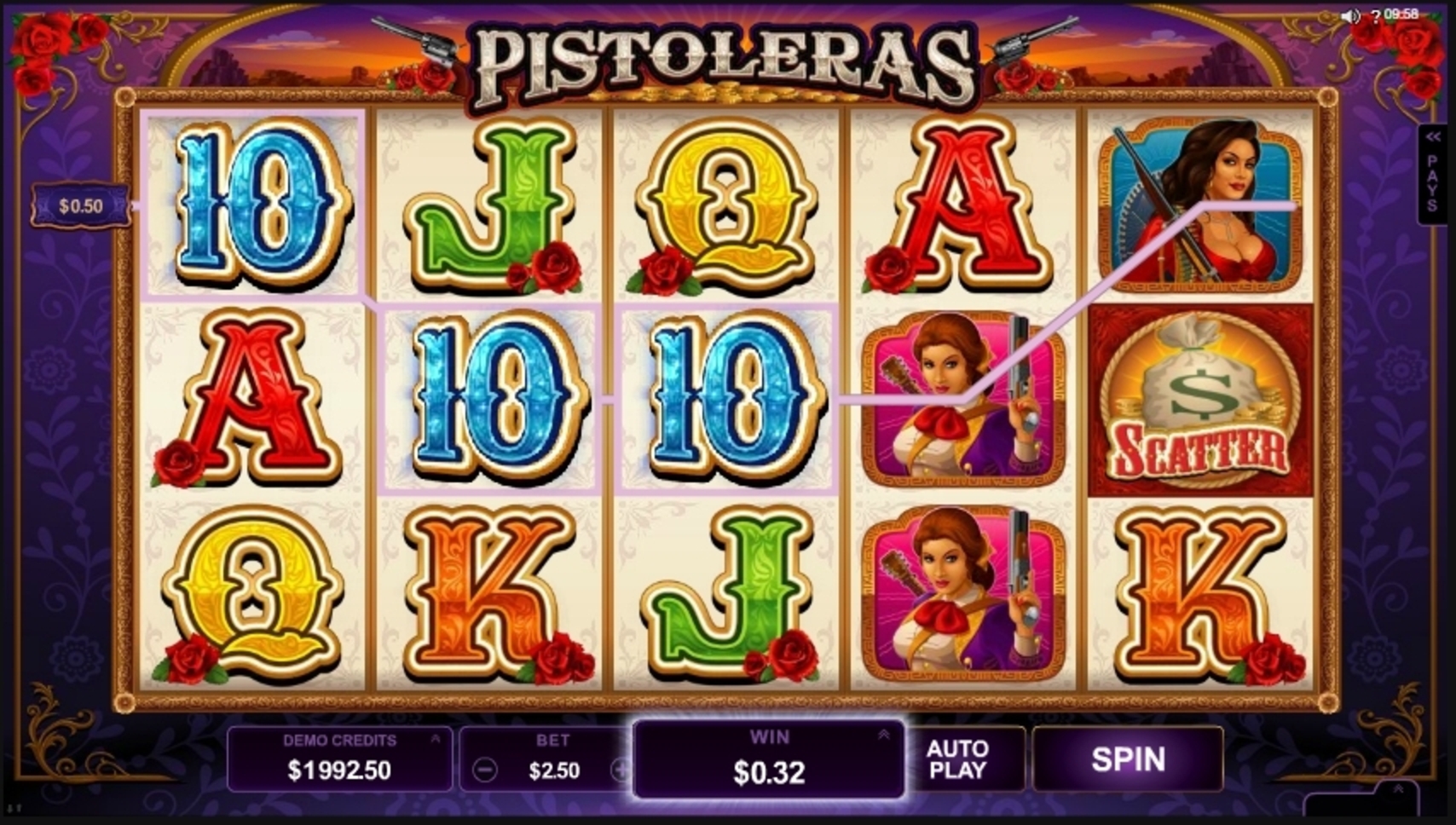Screen dimensions: 1456x825
Task: Click the red-dress pistolera with rifle symbol
Action: click(x=1200, y=205)
